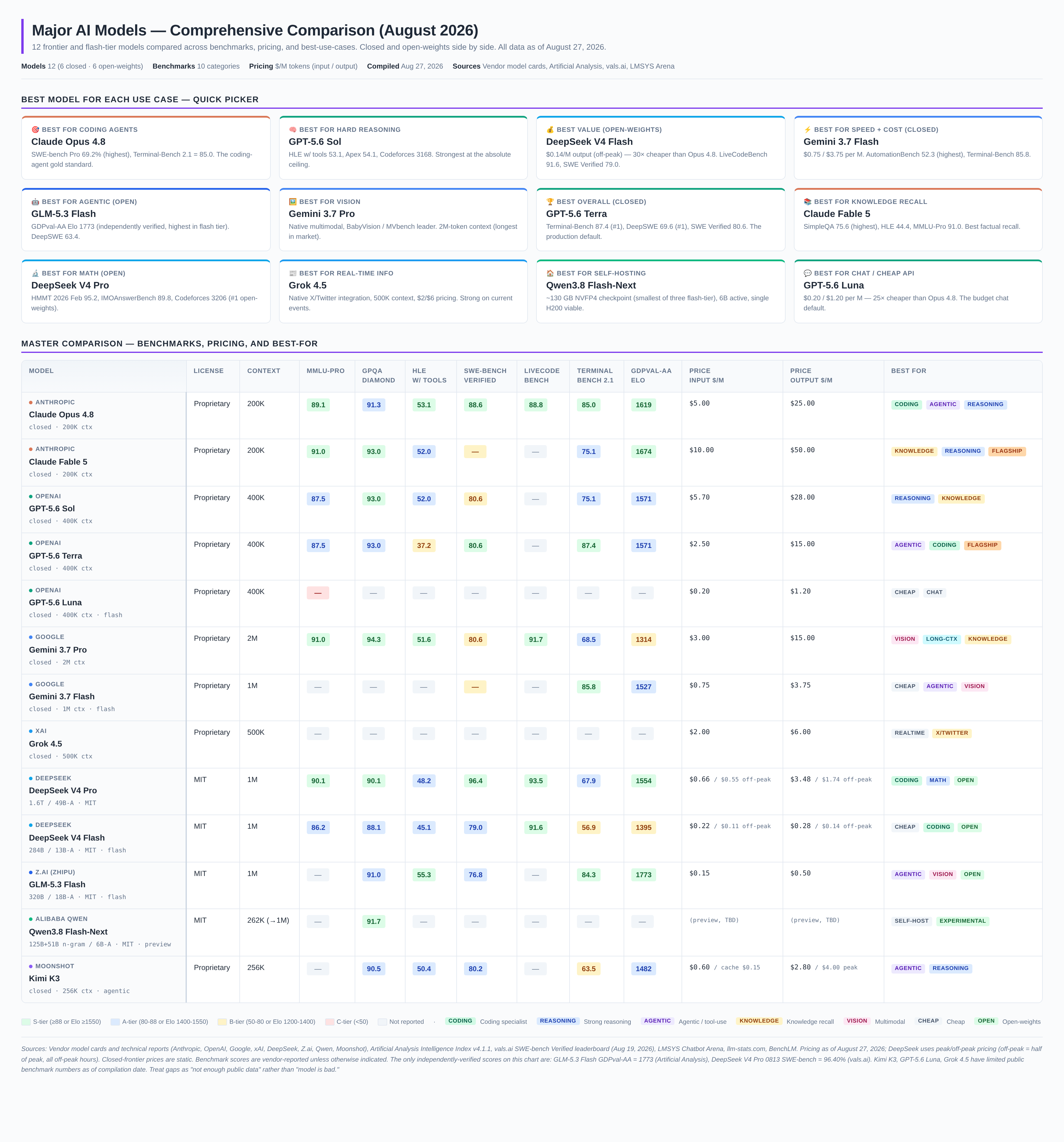Open the DeepSeek V4 Flash quick picker card title
The width and height of the screenshot is (1064, 1142).
[x=589, y=142]
